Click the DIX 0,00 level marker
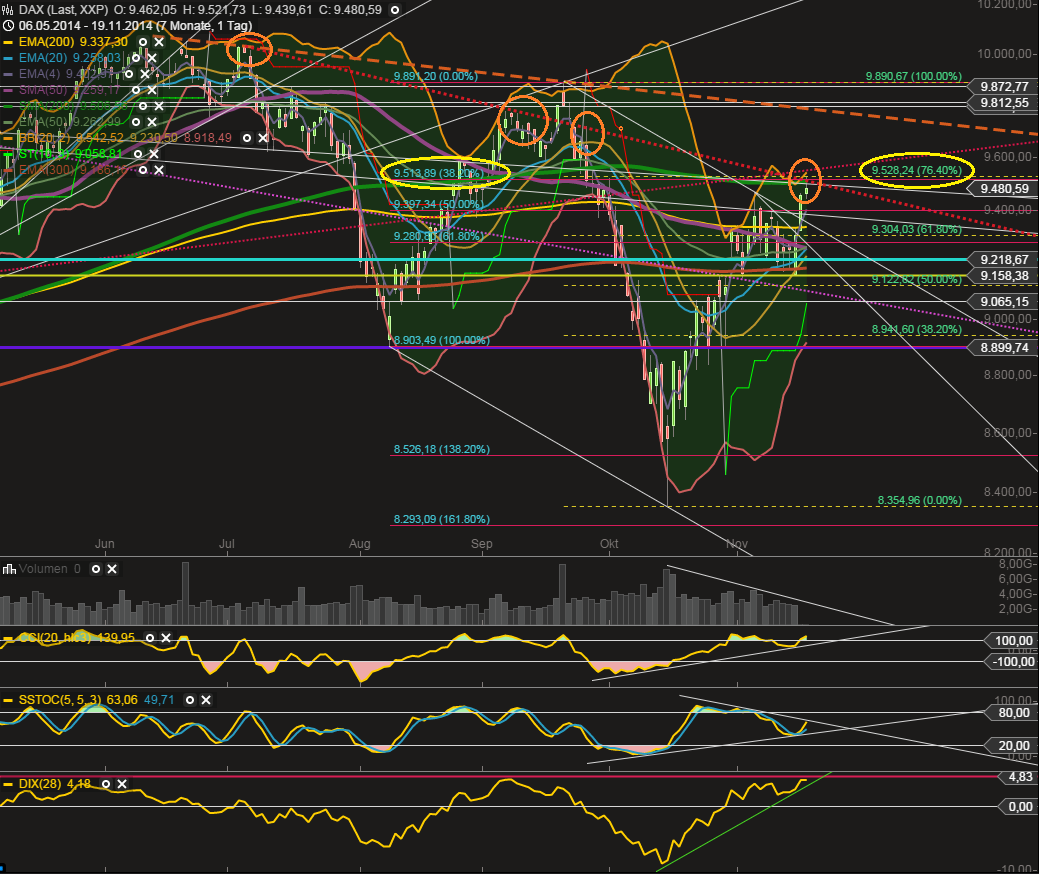 (1017, 806)
